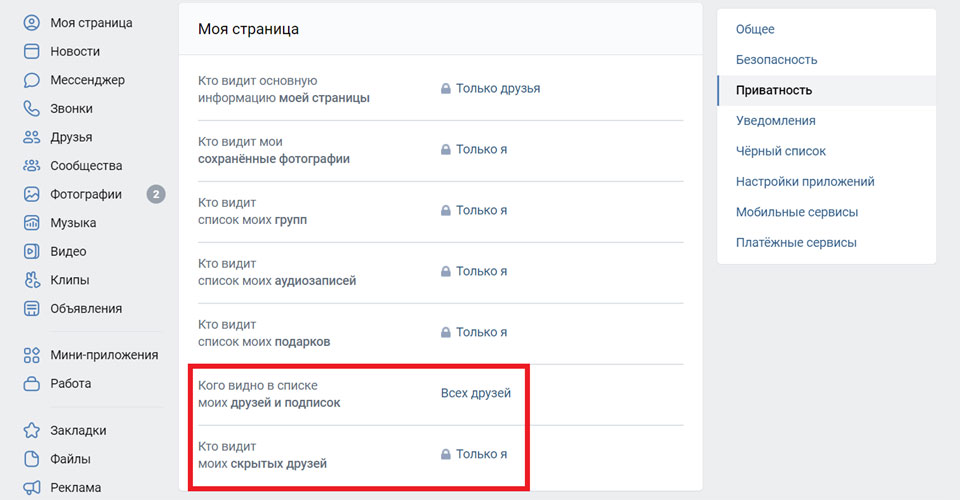This screenshot has width=960, height=500.
Task: Open the Мини-приложения grid icon
Action: pos(31,355)
